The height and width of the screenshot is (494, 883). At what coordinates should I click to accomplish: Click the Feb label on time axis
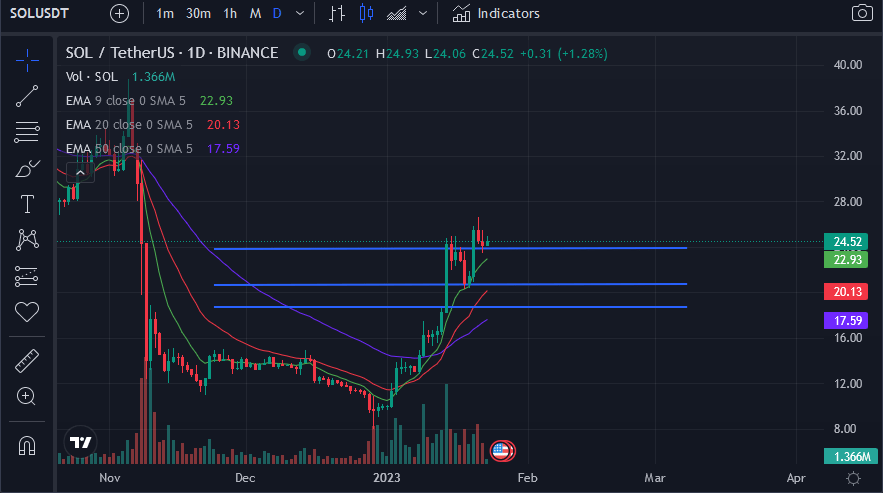pyautogui.click(x=527, y=478)
